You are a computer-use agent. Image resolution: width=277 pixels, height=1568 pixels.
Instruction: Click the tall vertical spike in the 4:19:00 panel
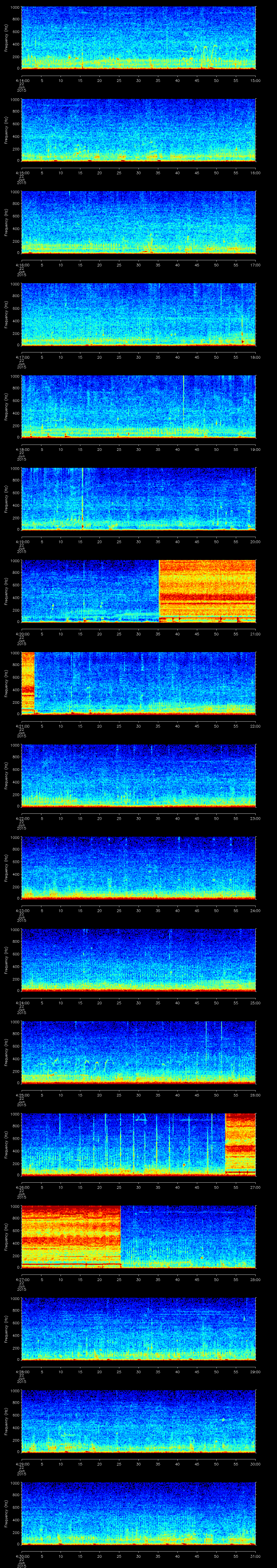tap(82, 496)
